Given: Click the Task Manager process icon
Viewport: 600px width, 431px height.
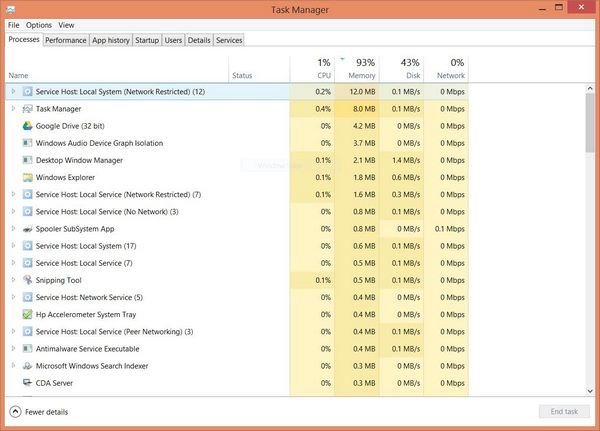Looking at the screenshot, I should click(27, 109).
